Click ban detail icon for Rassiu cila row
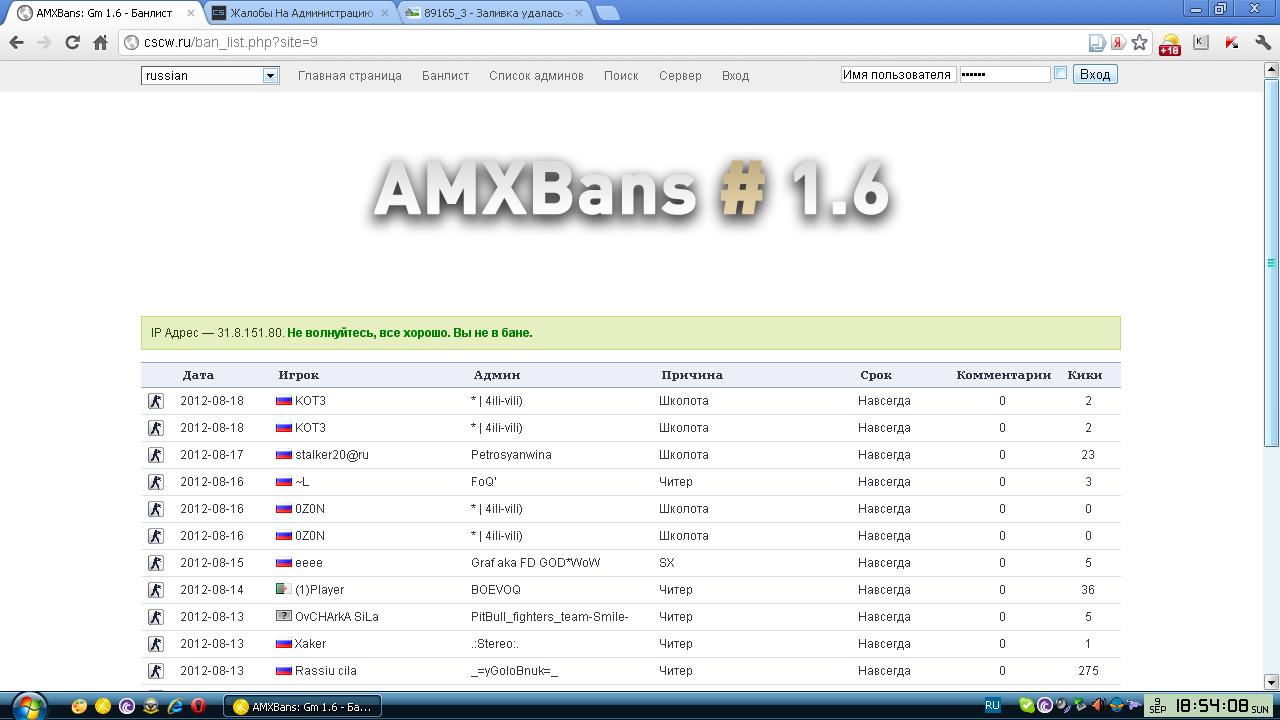Image resolution: width=1280 pixels, height=720 pixels. (156, 671)
